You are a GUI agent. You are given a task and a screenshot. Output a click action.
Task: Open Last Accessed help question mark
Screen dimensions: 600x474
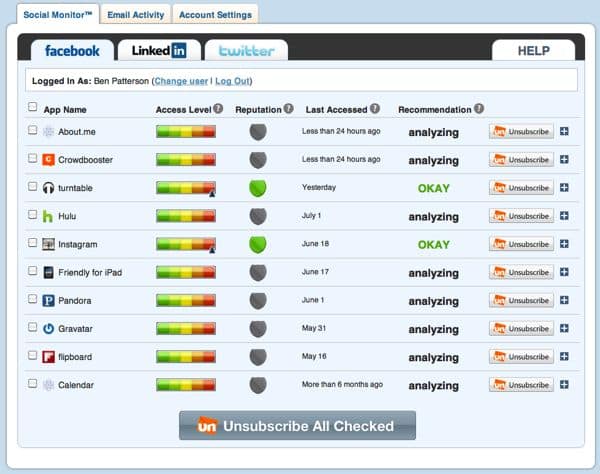point(375,109)
